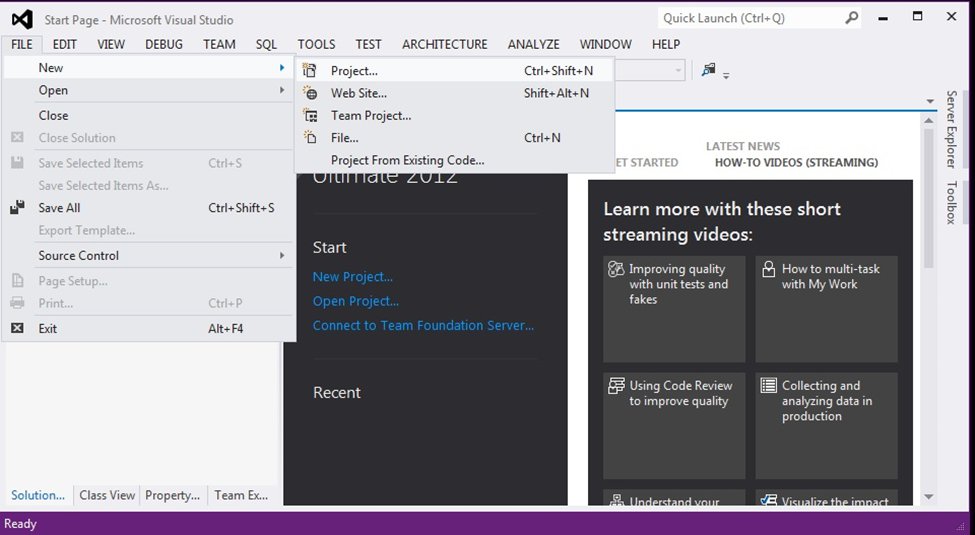The width and height of the screenshot is (975, 535).
Task: Click the feedback icon in the toolbar
Action: (x=708, y=70)
